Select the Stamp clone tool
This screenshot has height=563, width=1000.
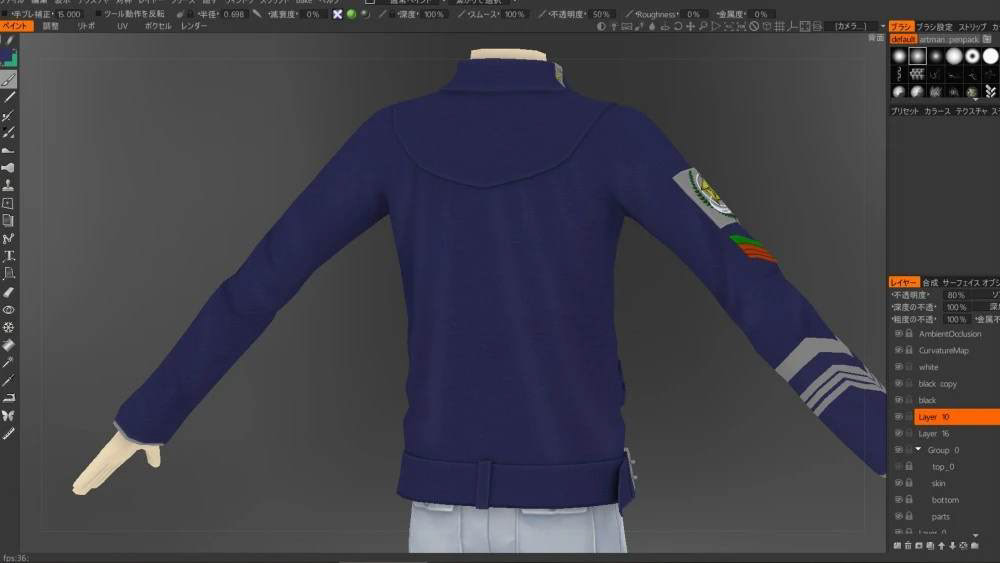click(x=8, y=186)
